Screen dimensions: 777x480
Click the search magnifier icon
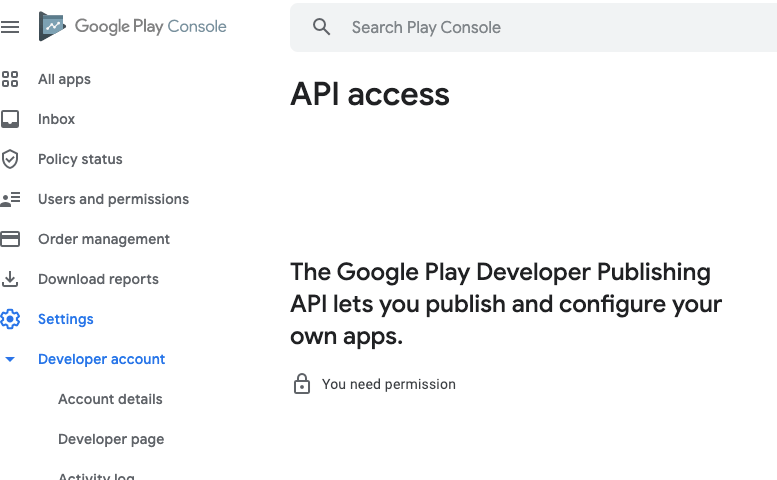click(322, 27)
